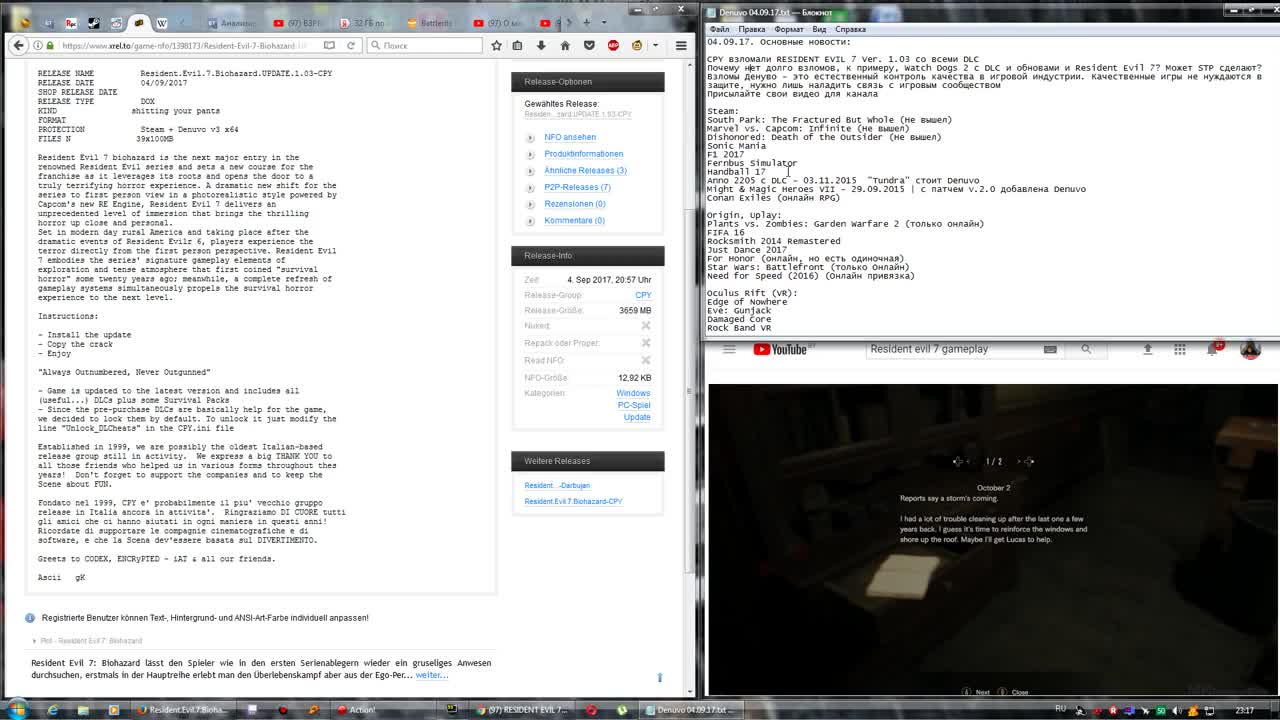Switch to the Steam pinned tab in Firefox
1280x720 pixels.
(94, 22)
